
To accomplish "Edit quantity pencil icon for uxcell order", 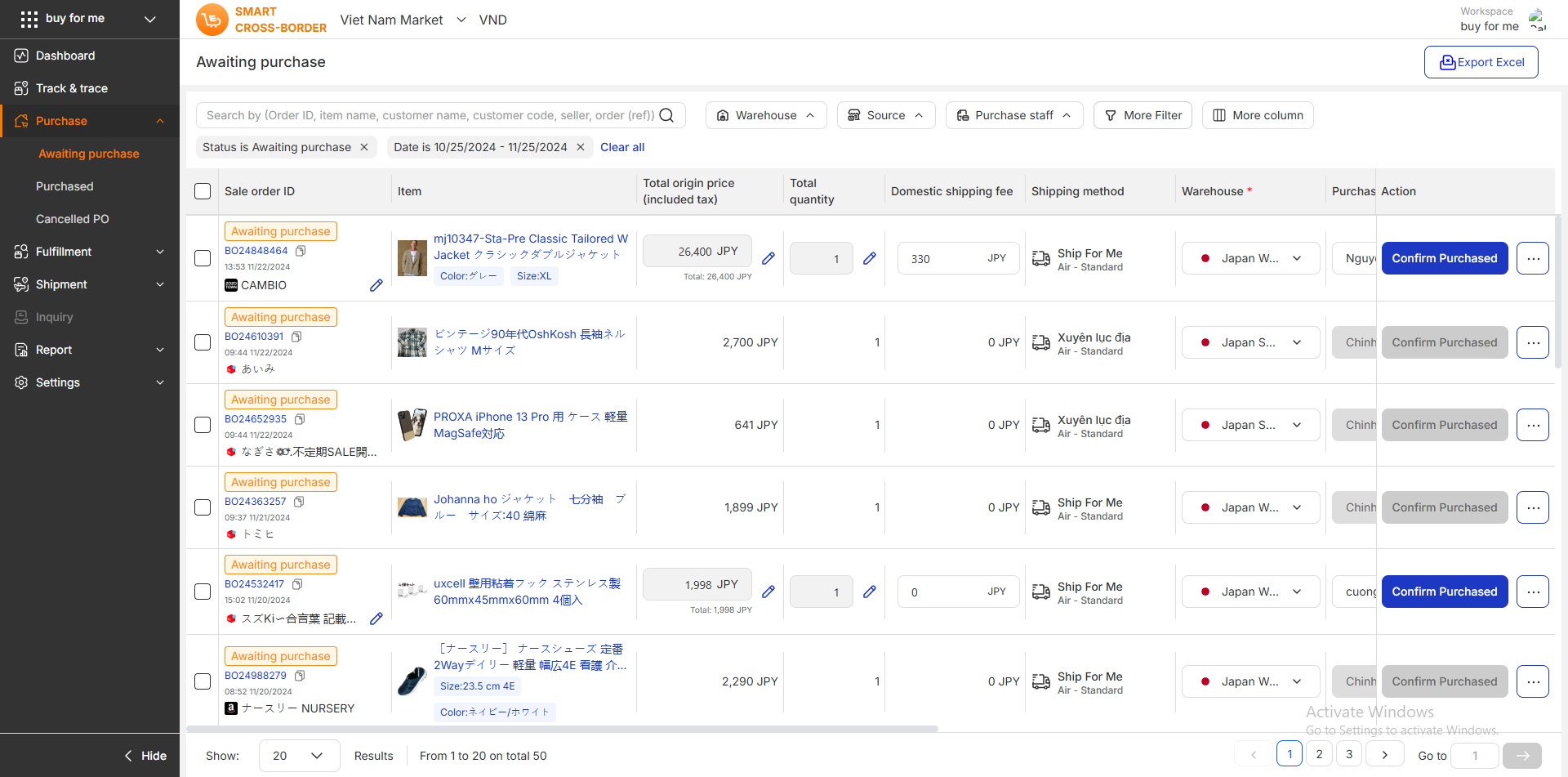I will click(869, 592).
